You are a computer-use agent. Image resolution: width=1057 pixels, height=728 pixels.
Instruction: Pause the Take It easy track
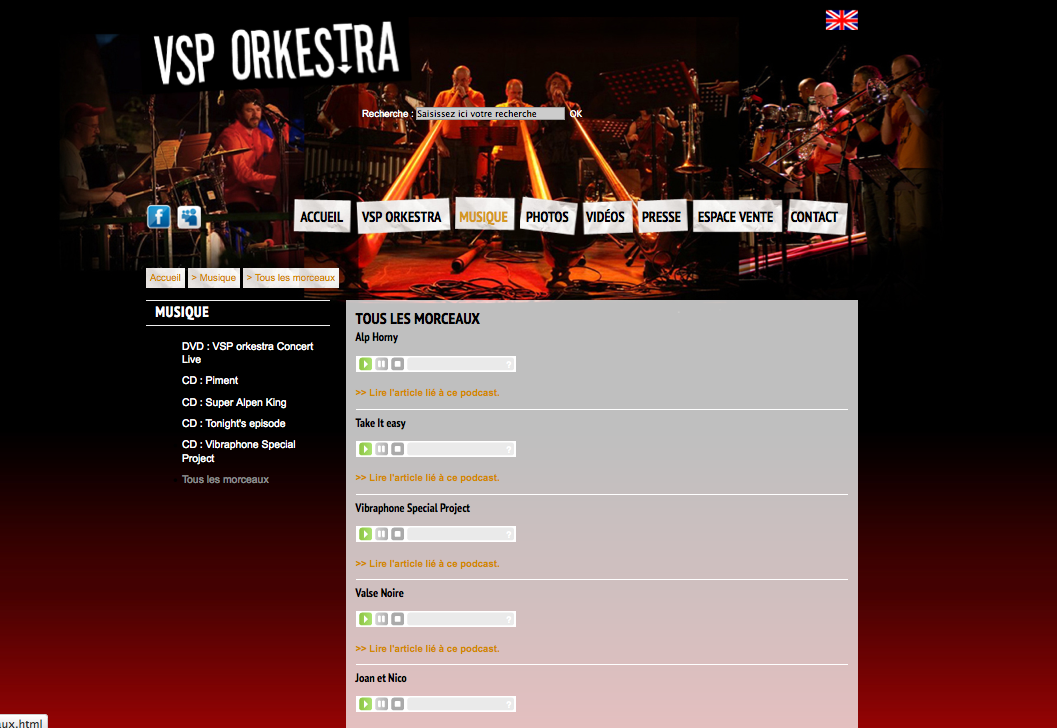pyautogui.click(x=382, y=449)
